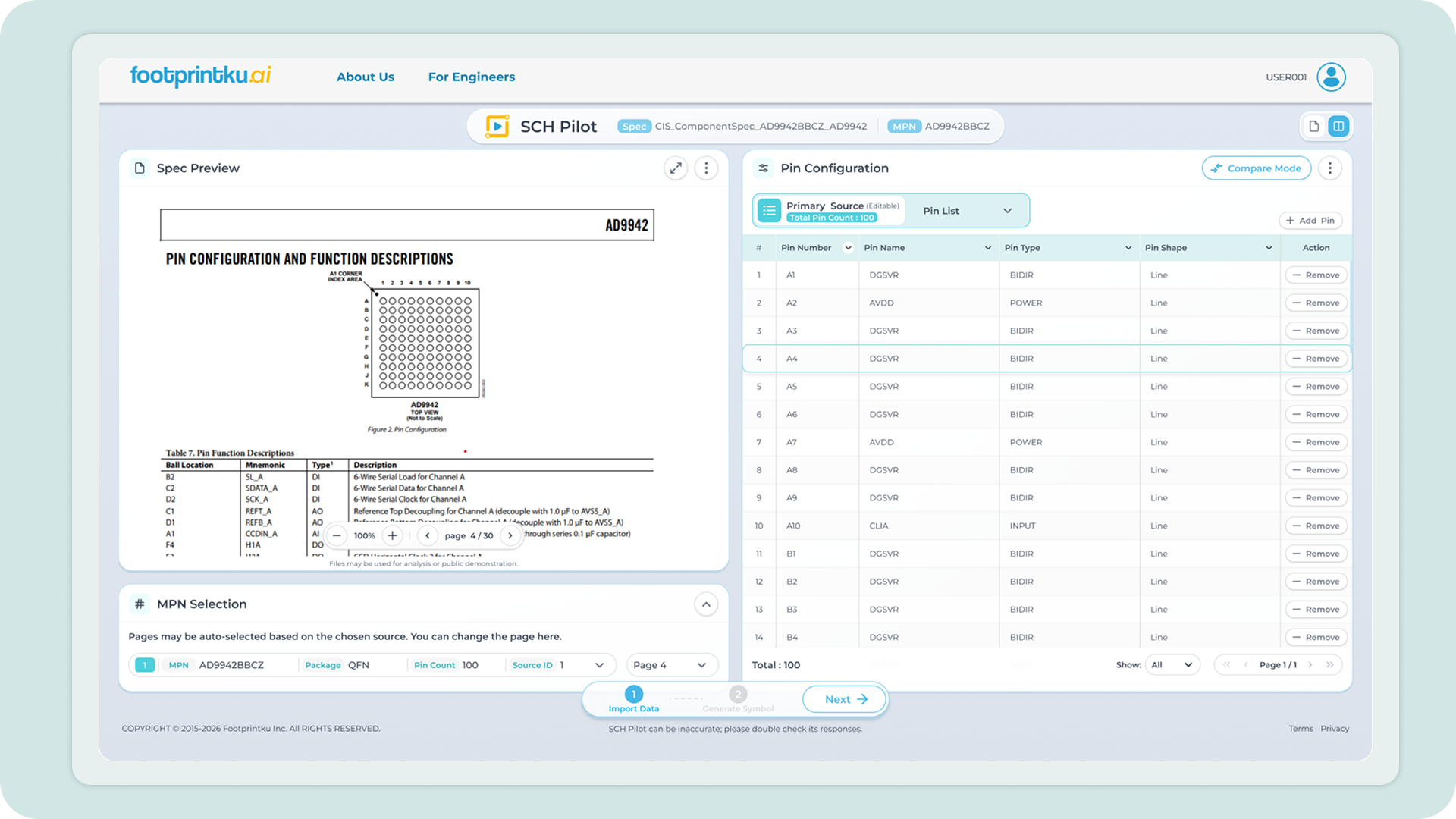Screen dimensions: 1456x819
Task: Click the 100% zoom level value
Action: coord(365,536)
